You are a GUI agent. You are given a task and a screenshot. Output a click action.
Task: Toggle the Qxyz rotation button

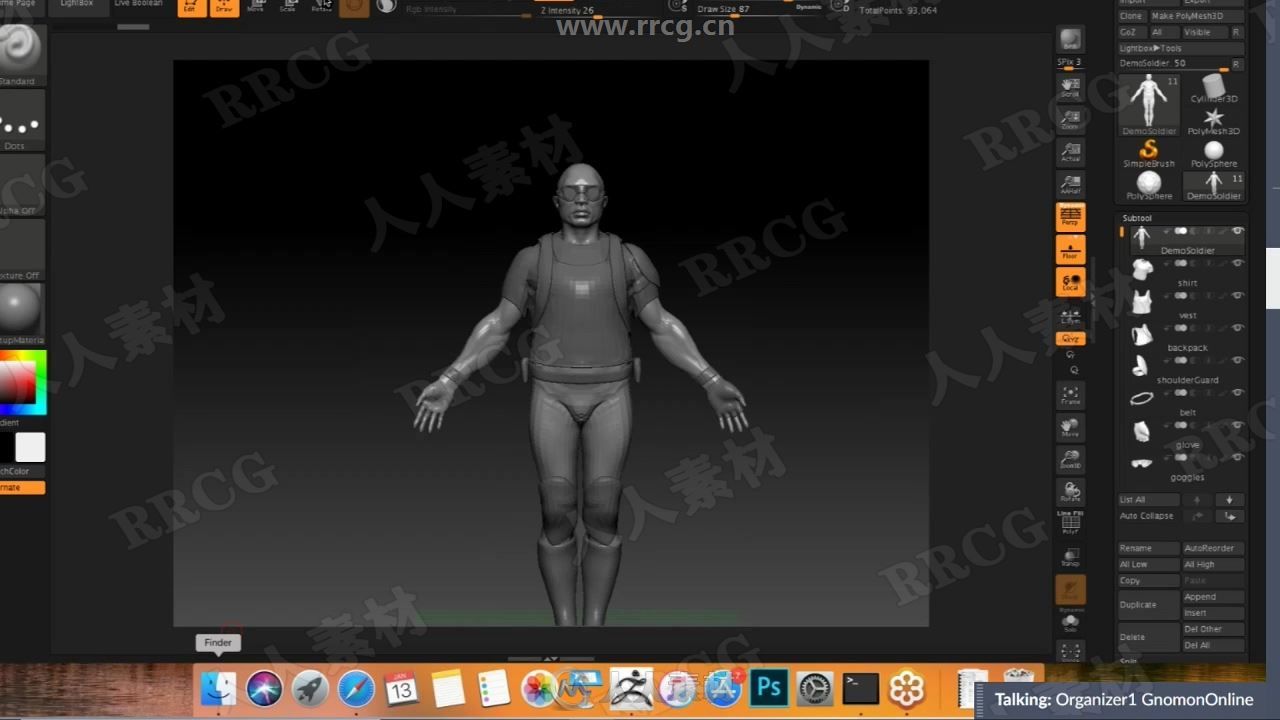pos(1070,339)
